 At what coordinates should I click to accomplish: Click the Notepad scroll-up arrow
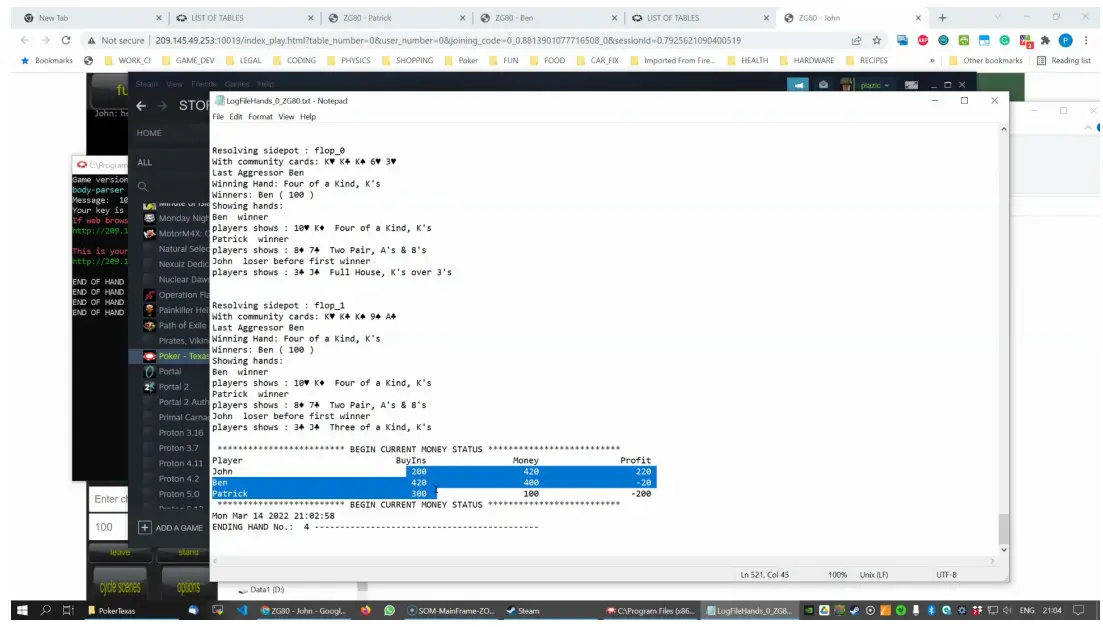coord(1004,129)
